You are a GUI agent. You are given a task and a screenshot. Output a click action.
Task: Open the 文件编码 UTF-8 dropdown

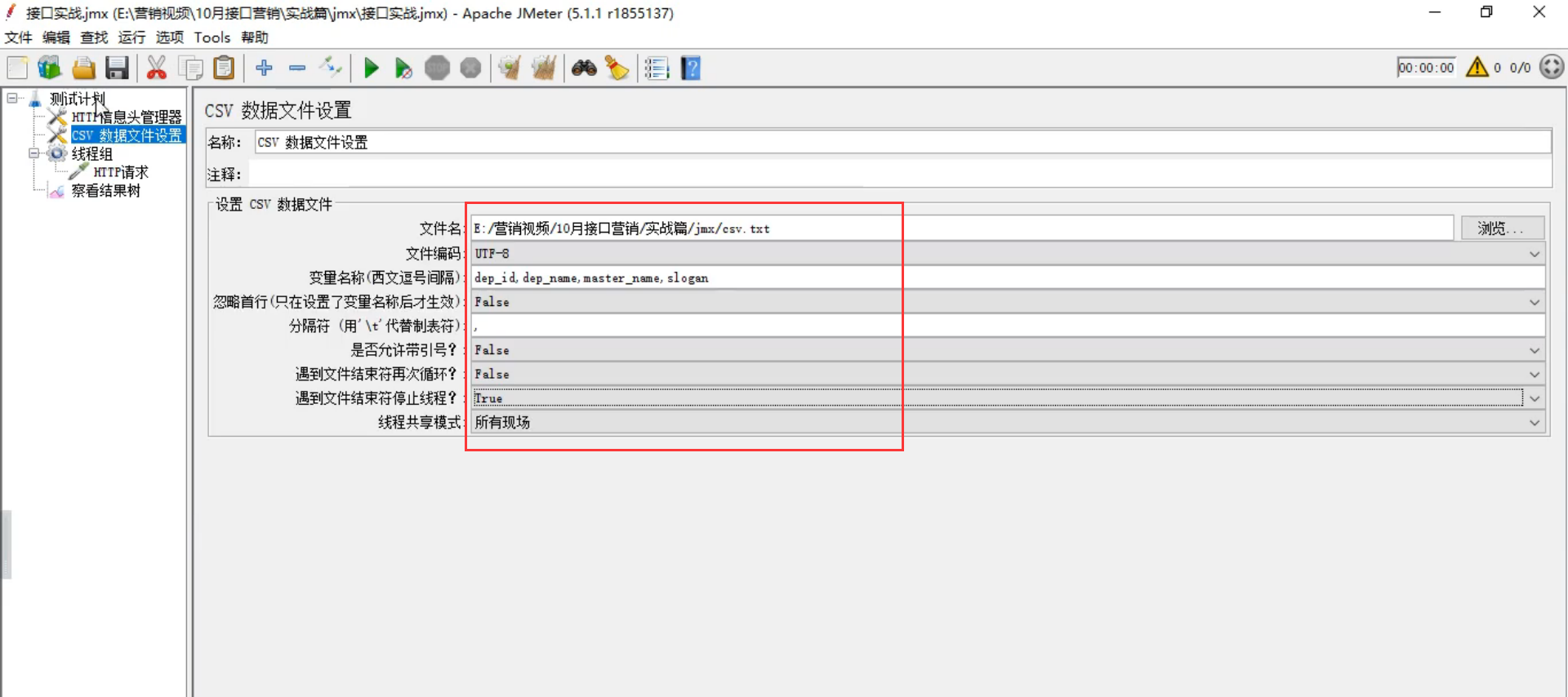(x=1008, y=254)
